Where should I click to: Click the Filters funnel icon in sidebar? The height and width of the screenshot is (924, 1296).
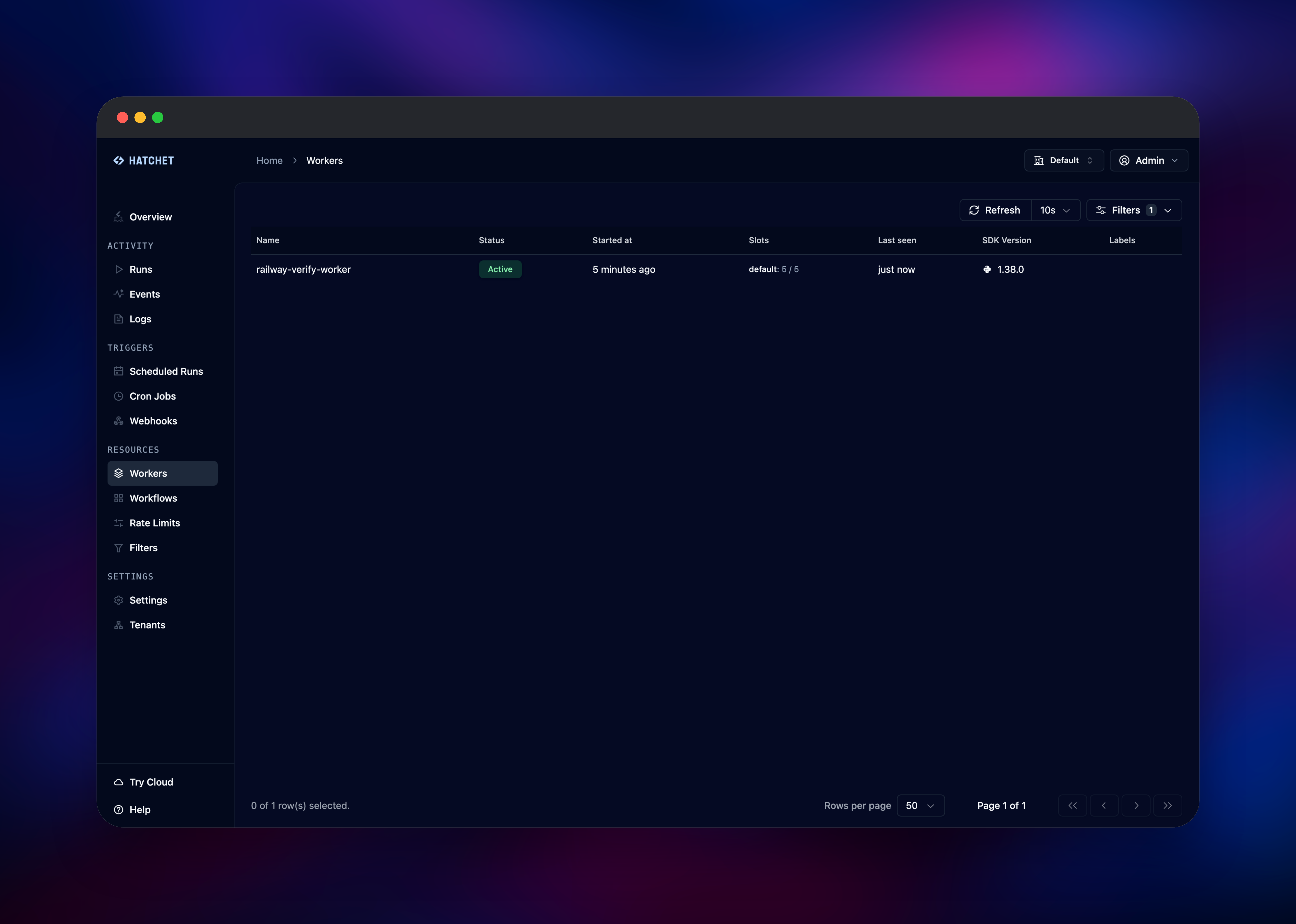tap(118, 548)
